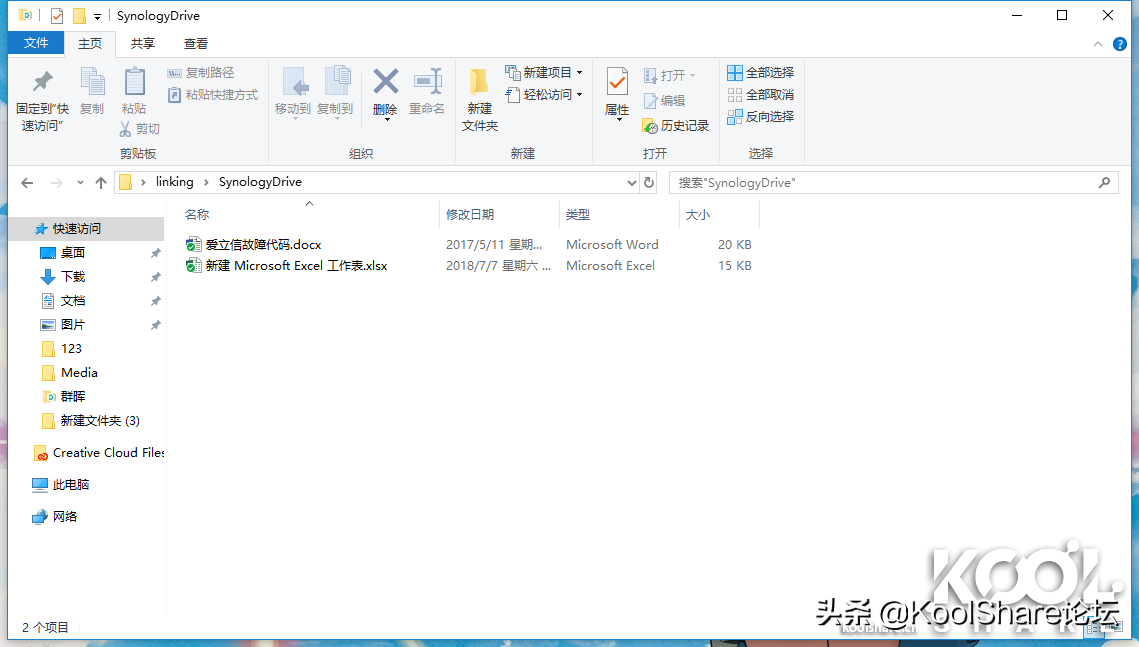
Task: Open Properties with the checkmark icon
Action: pyautogui.click(x=617, y=83)
